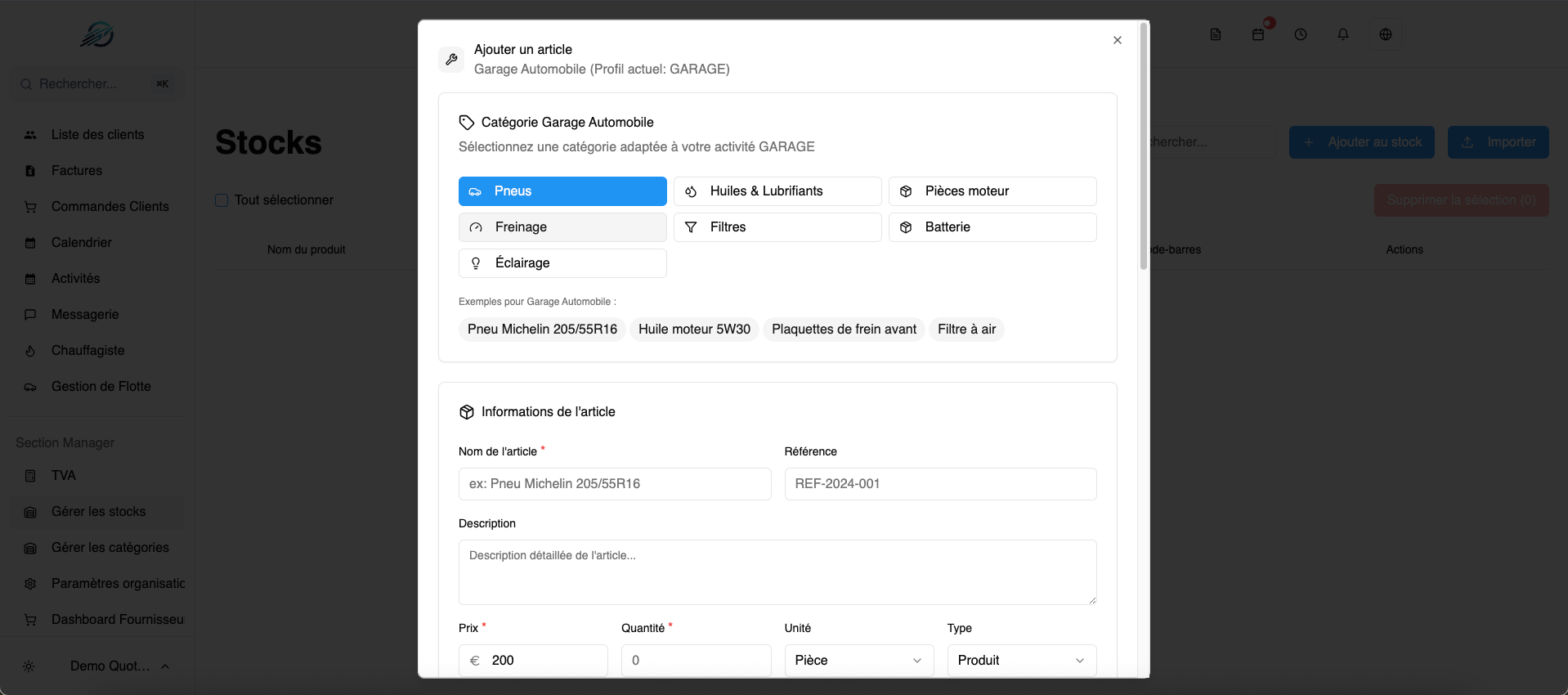
Task: Open the TVA manager item
Action: click(97, 476)
